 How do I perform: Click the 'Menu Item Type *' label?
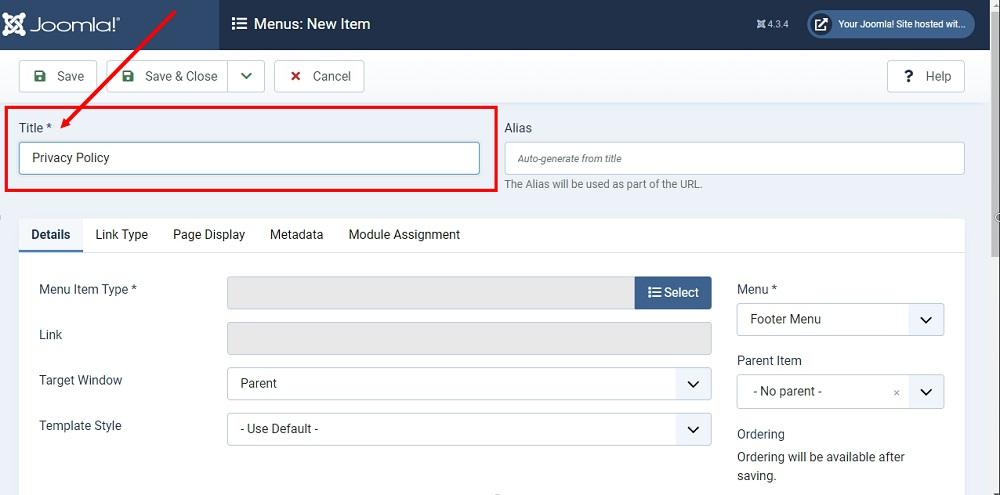[88, 289]
